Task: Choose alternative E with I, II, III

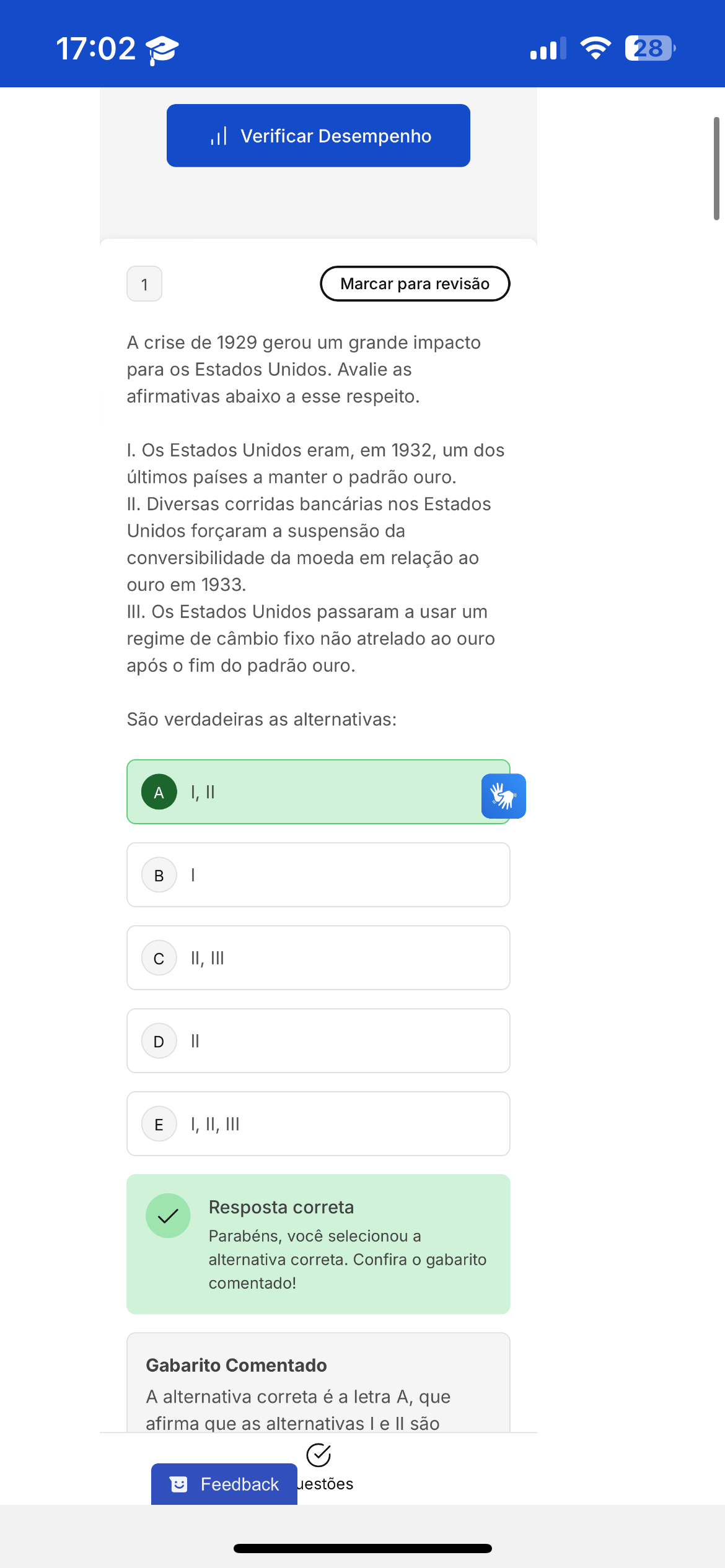Action: [x=319, y=1124]
